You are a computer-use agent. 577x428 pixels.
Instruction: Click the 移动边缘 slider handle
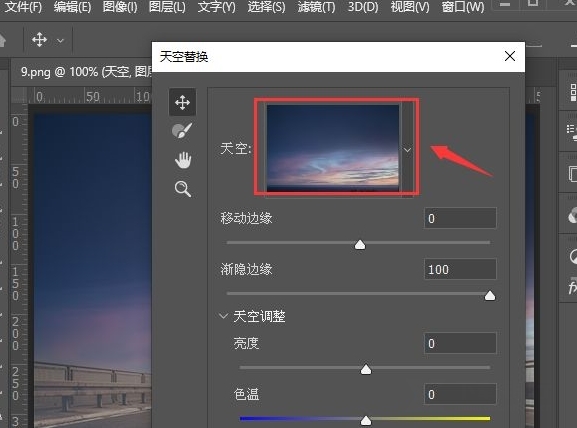(x=360, y=245)
